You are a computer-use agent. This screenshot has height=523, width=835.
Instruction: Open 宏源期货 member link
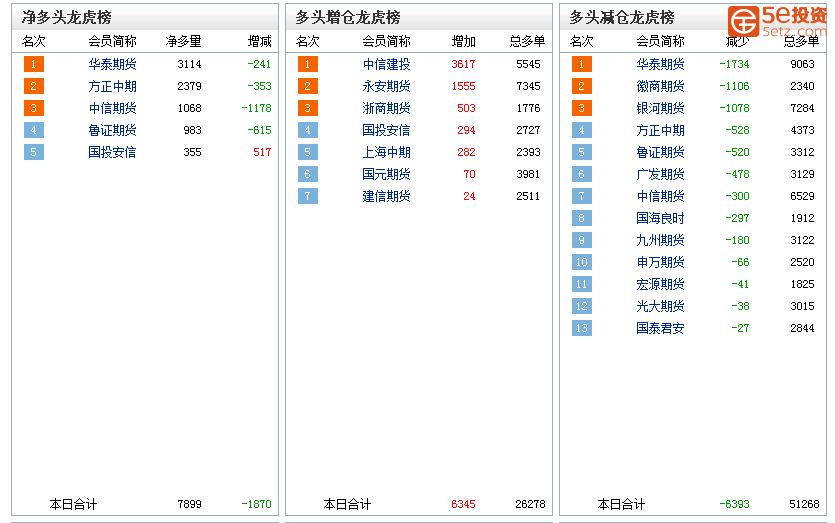click(x=660, y=284)
